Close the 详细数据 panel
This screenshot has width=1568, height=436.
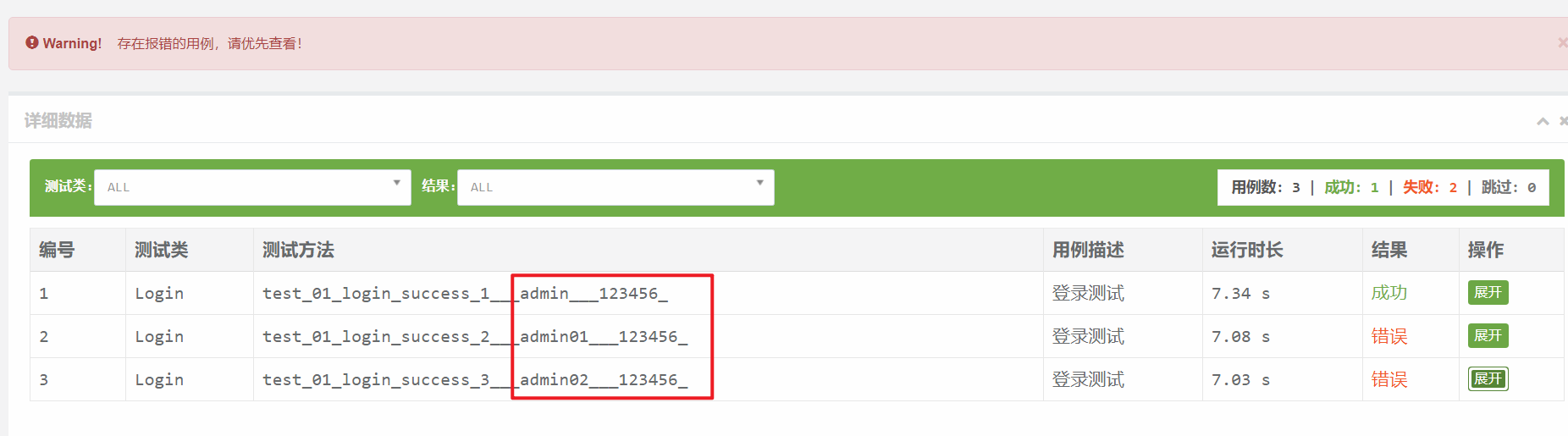coord(1563,121)
